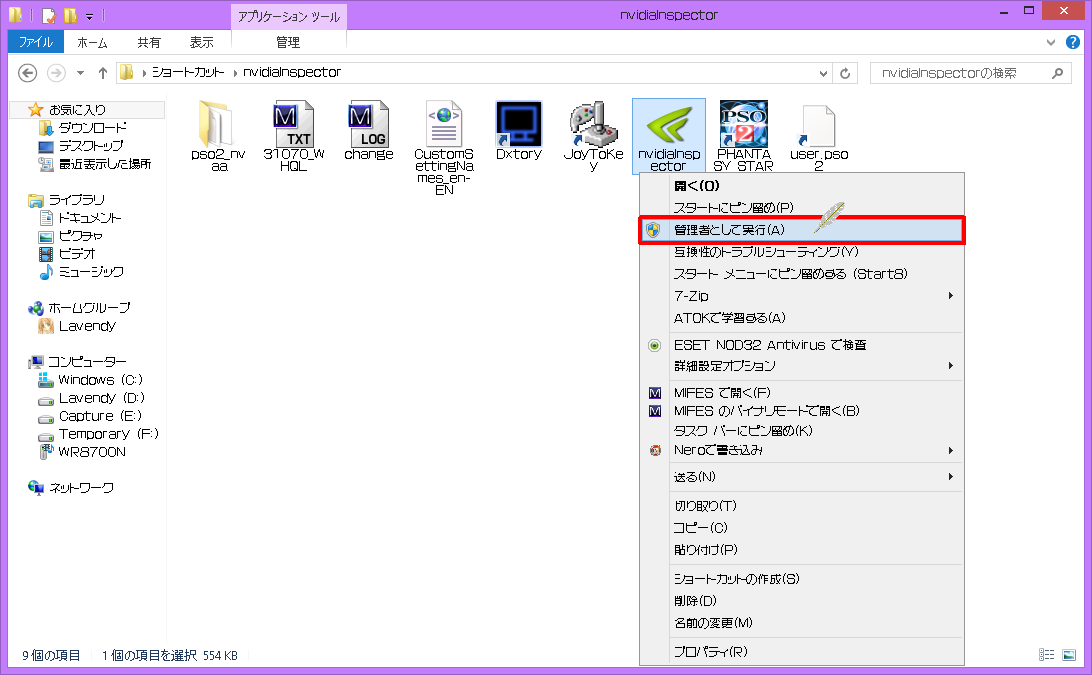Switch to details view layout
1092x675 pixels.
point(1046,655)
